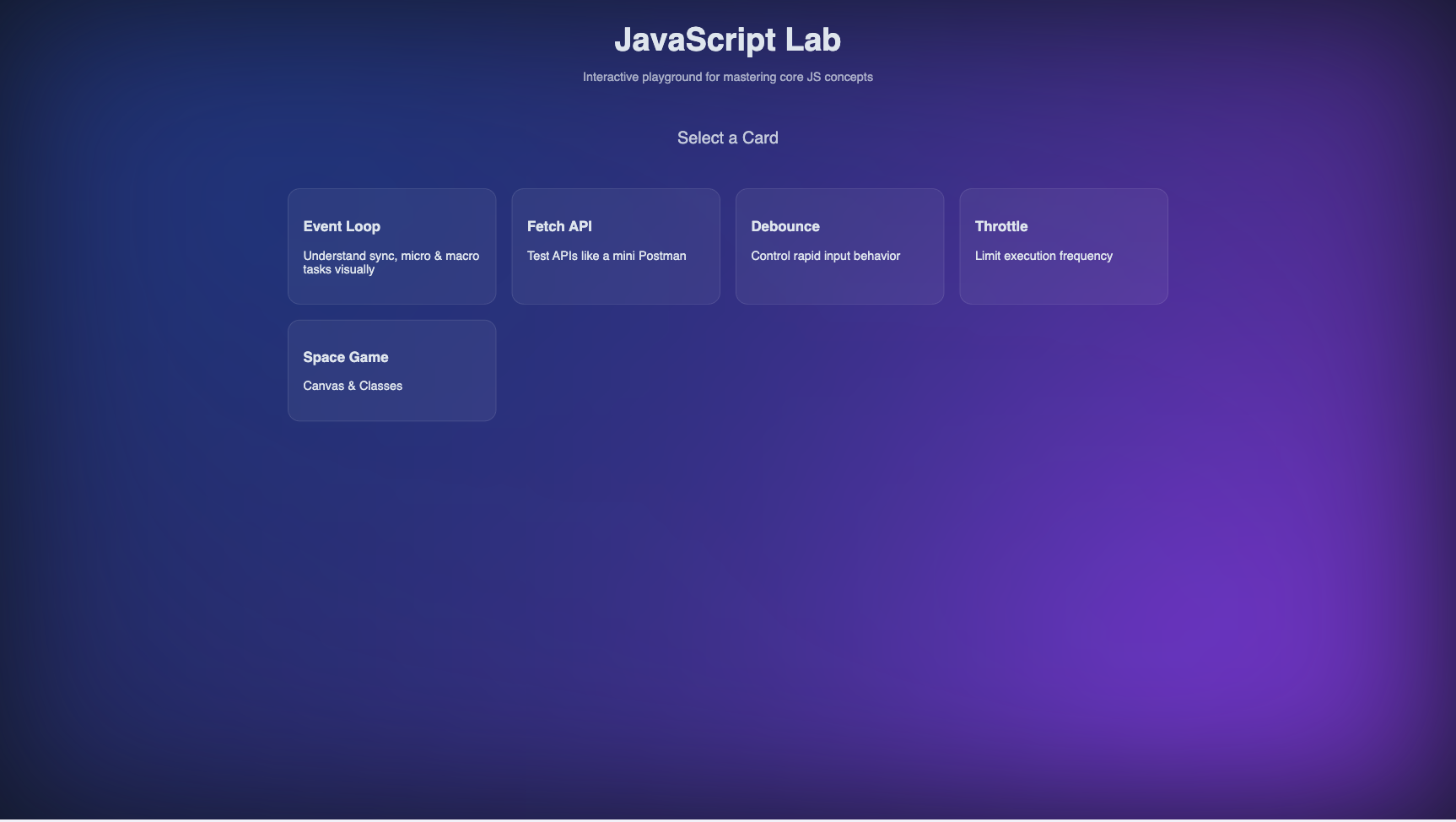The width and height of the screenshot is (1456, 822).
Task: Click the JavaScript Lab page title
Action: (x=728, y=39)
